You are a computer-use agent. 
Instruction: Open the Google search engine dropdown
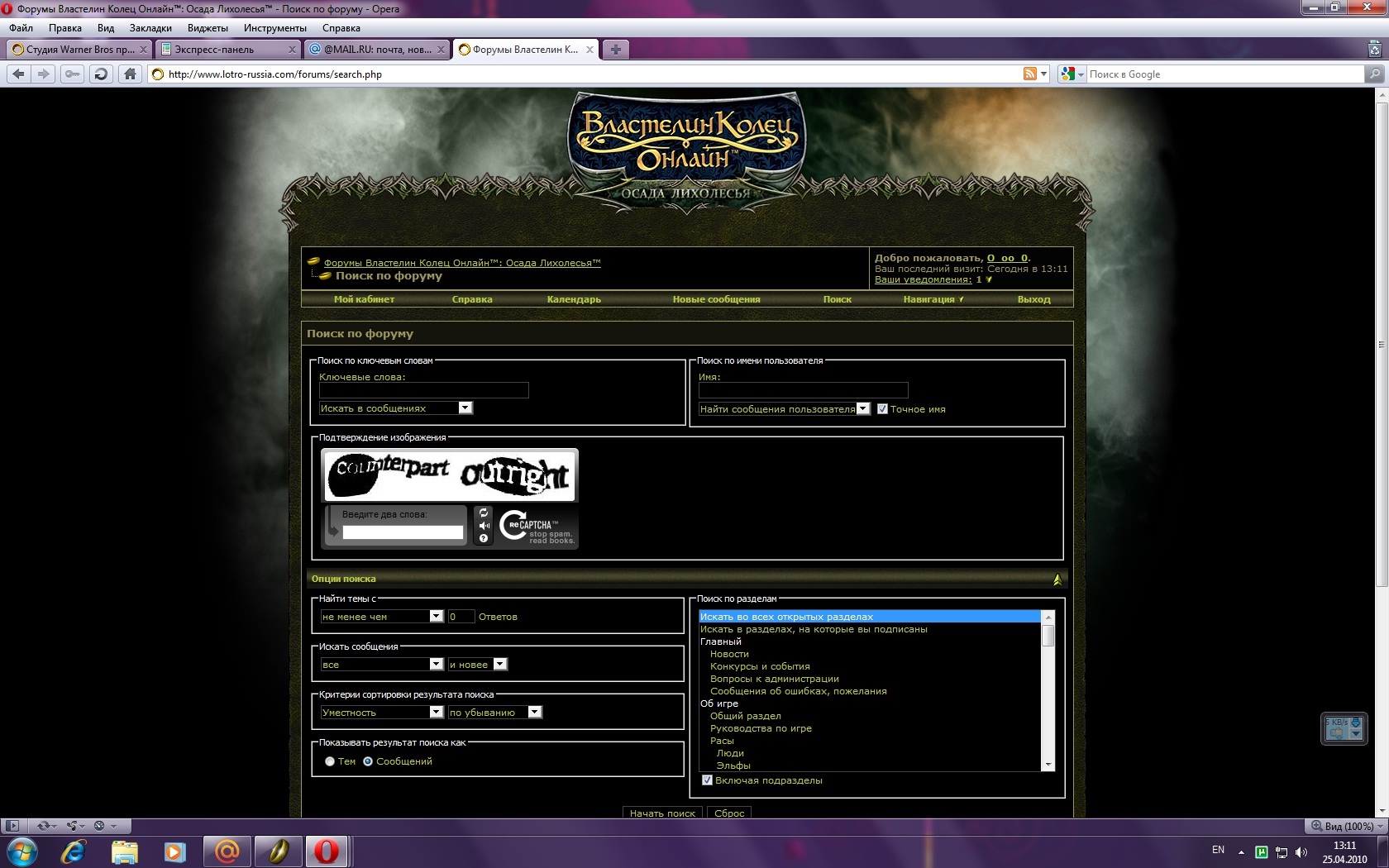point(1072,74)
